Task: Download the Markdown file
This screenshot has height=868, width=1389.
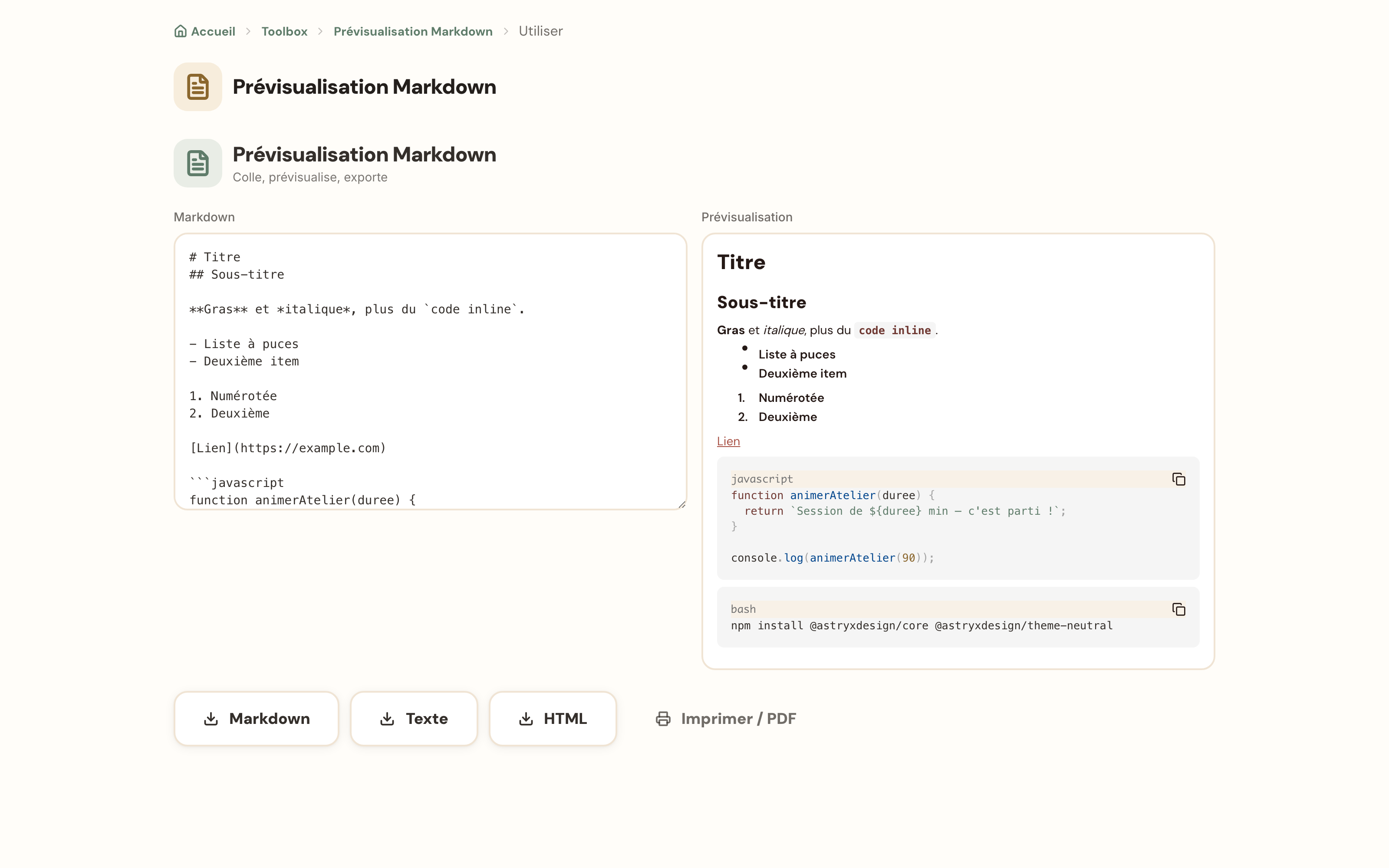Action: pos(257,719)
